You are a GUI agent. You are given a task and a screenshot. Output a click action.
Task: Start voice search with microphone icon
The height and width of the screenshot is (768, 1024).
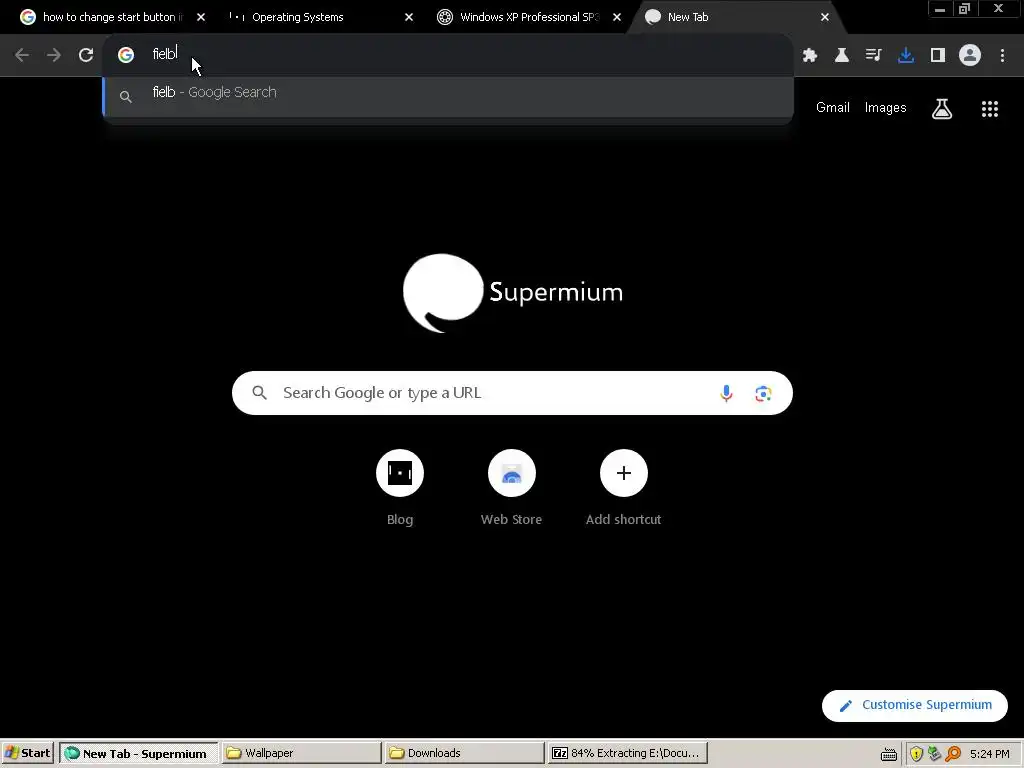(x=726, y=393)
